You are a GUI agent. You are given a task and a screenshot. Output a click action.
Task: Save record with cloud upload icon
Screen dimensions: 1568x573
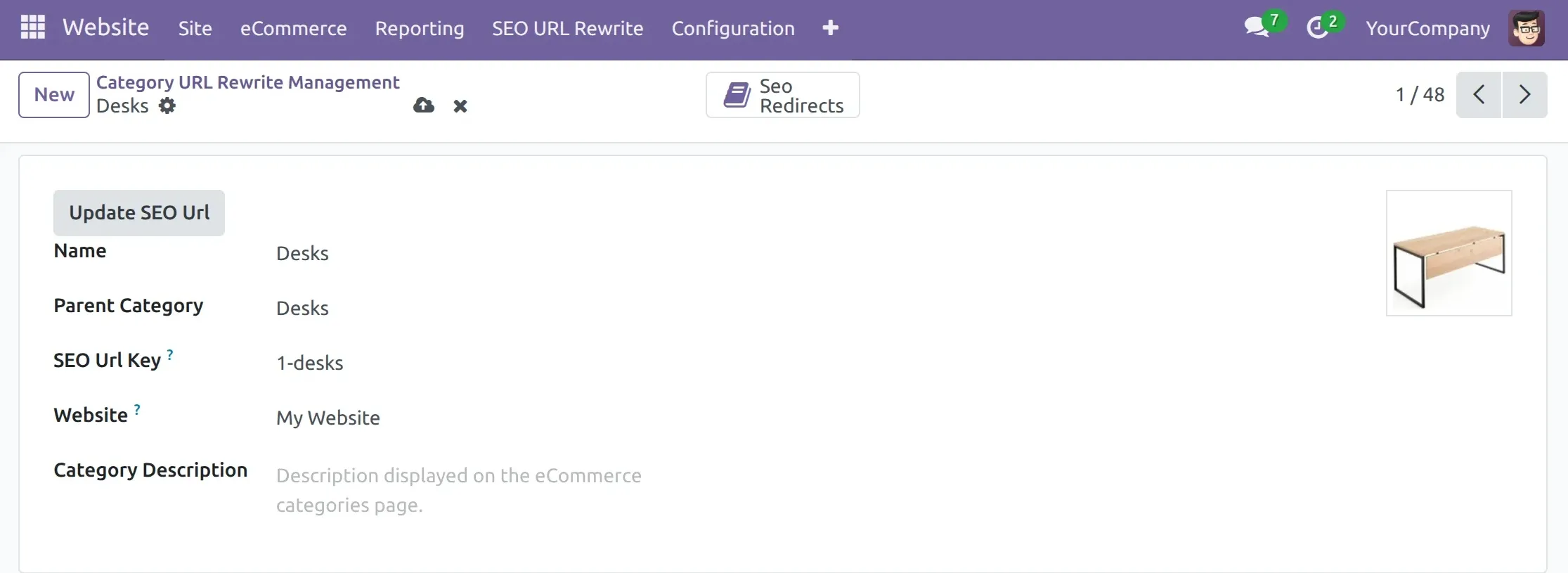(424, 106)
